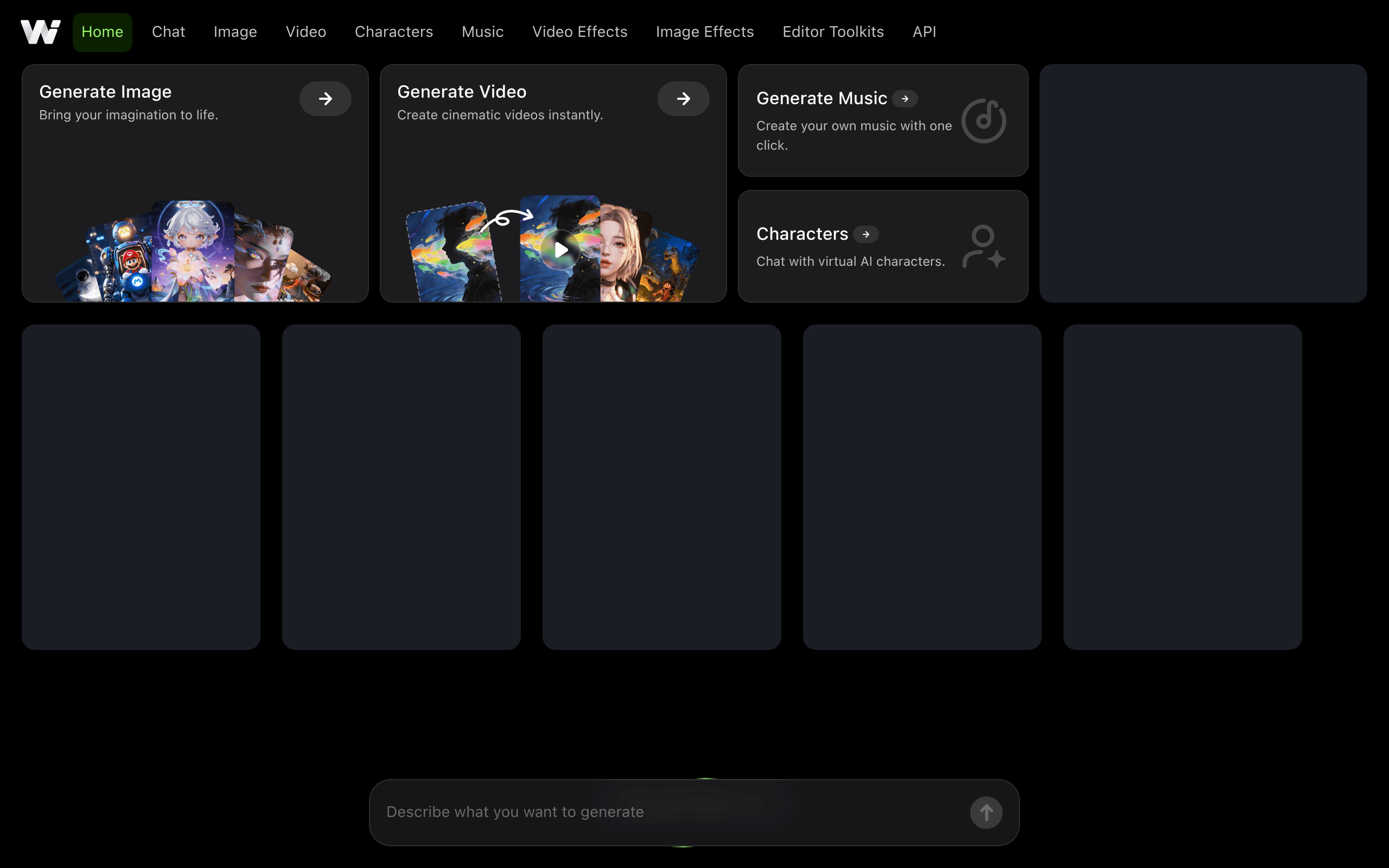Screen dimensions: 1389x868
Task: Click the small arrow beside Generate Music
Action: pos(905,99)
